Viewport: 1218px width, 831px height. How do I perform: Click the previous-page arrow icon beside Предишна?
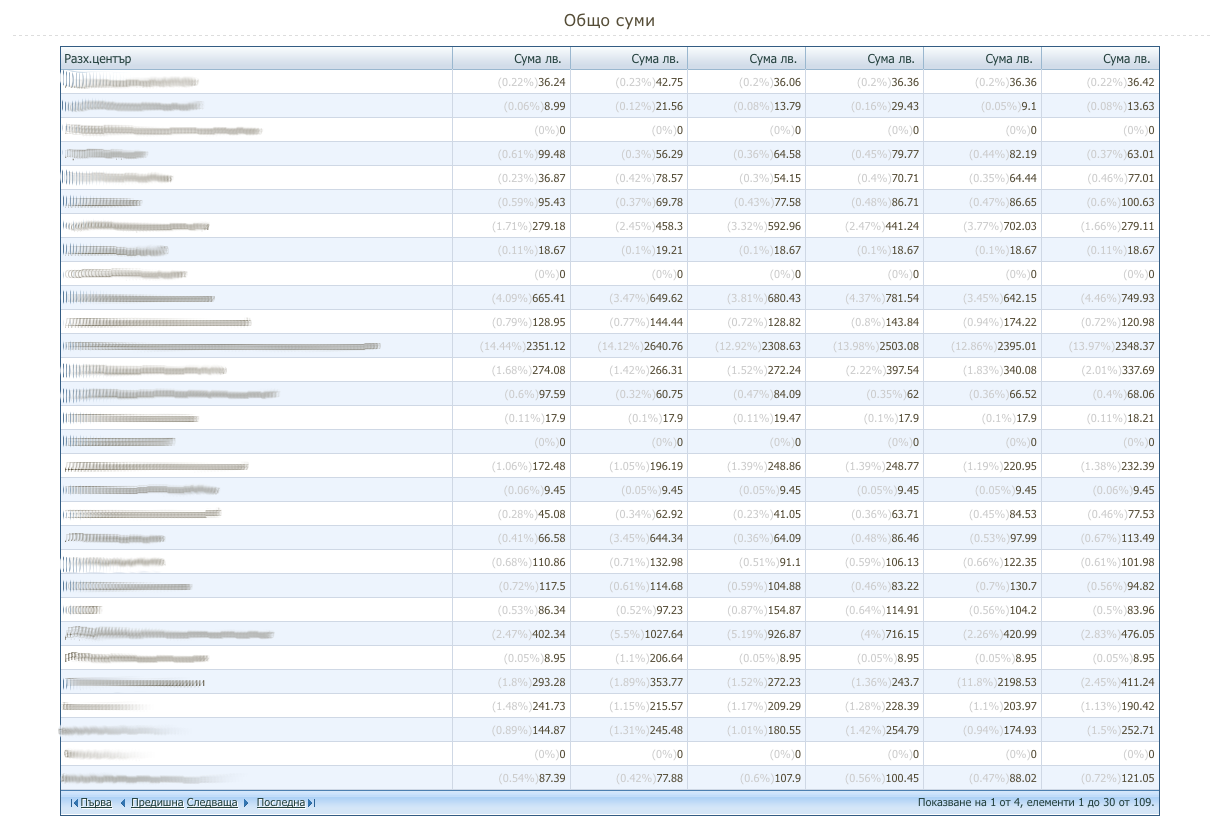point(123,803)
